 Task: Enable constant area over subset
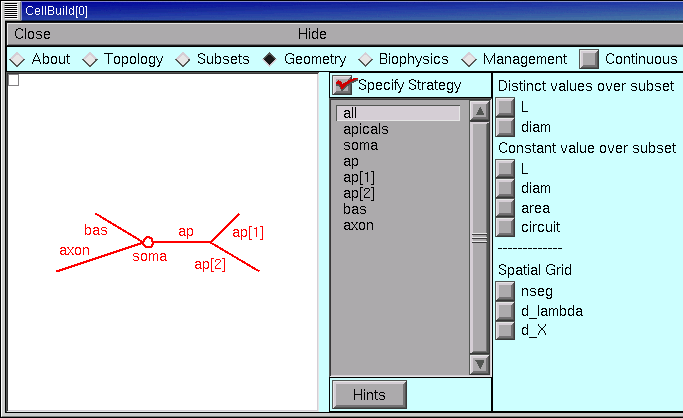point(506,207)
